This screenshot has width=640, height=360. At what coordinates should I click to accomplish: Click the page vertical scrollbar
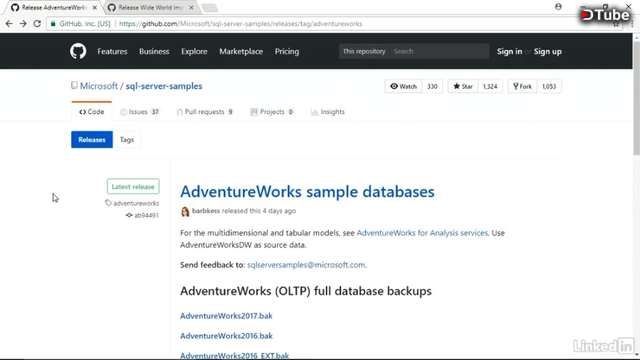pos(636,98)
